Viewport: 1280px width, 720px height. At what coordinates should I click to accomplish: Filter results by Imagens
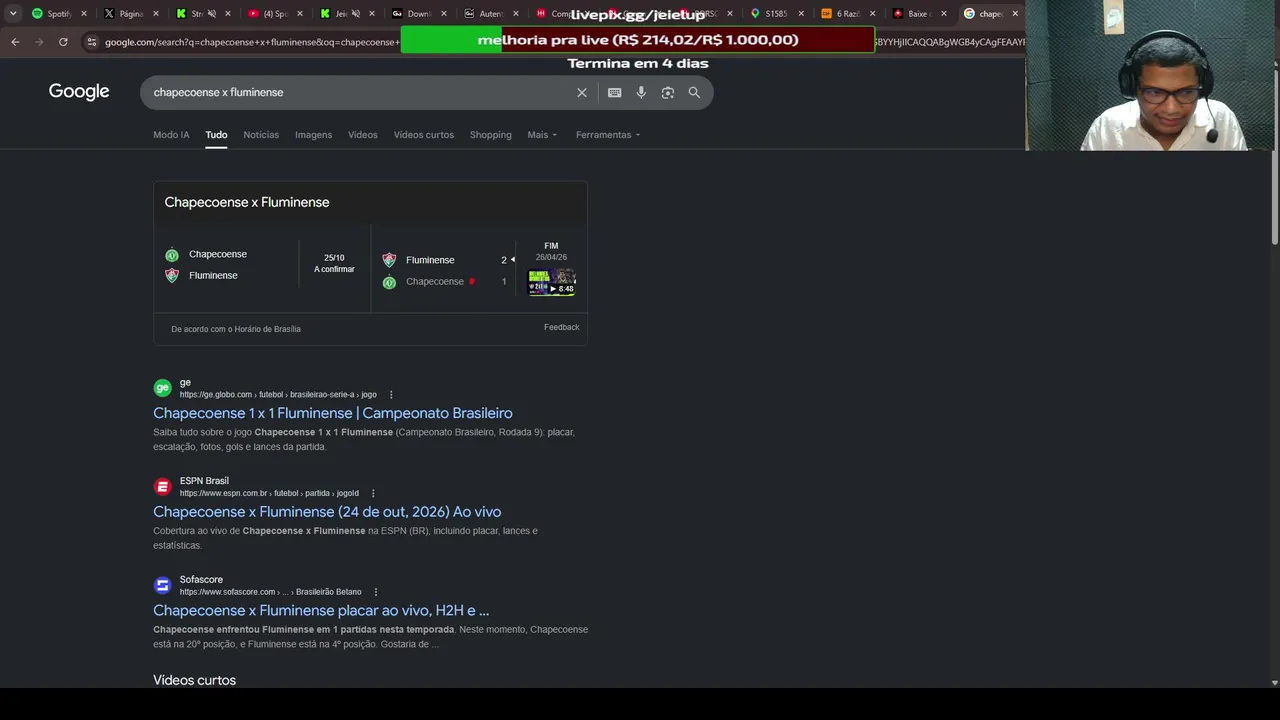coord(313,135)
